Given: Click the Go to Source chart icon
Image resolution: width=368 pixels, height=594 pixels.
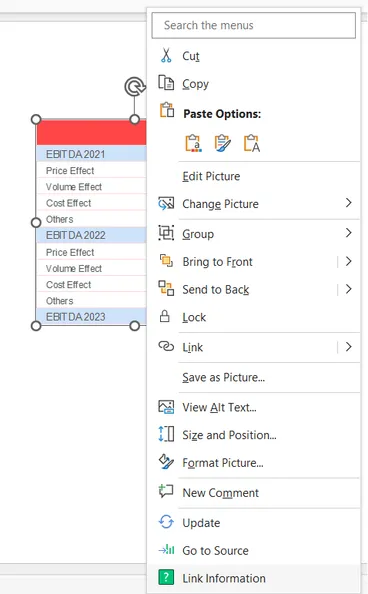Looking at the screenshot, I should tap(166, 550).
